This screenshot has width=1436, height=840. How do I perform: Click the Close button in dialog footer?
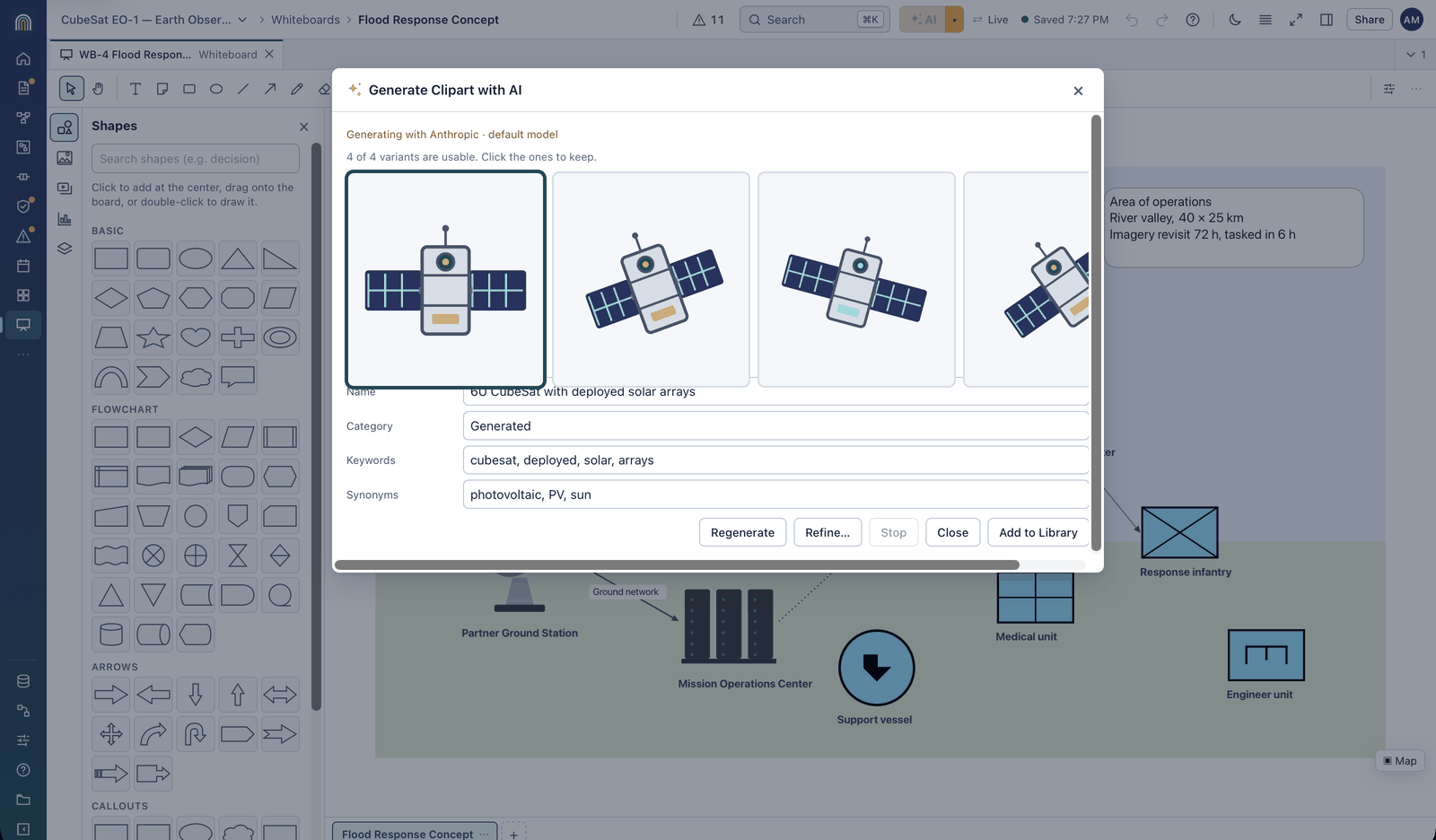952,532
